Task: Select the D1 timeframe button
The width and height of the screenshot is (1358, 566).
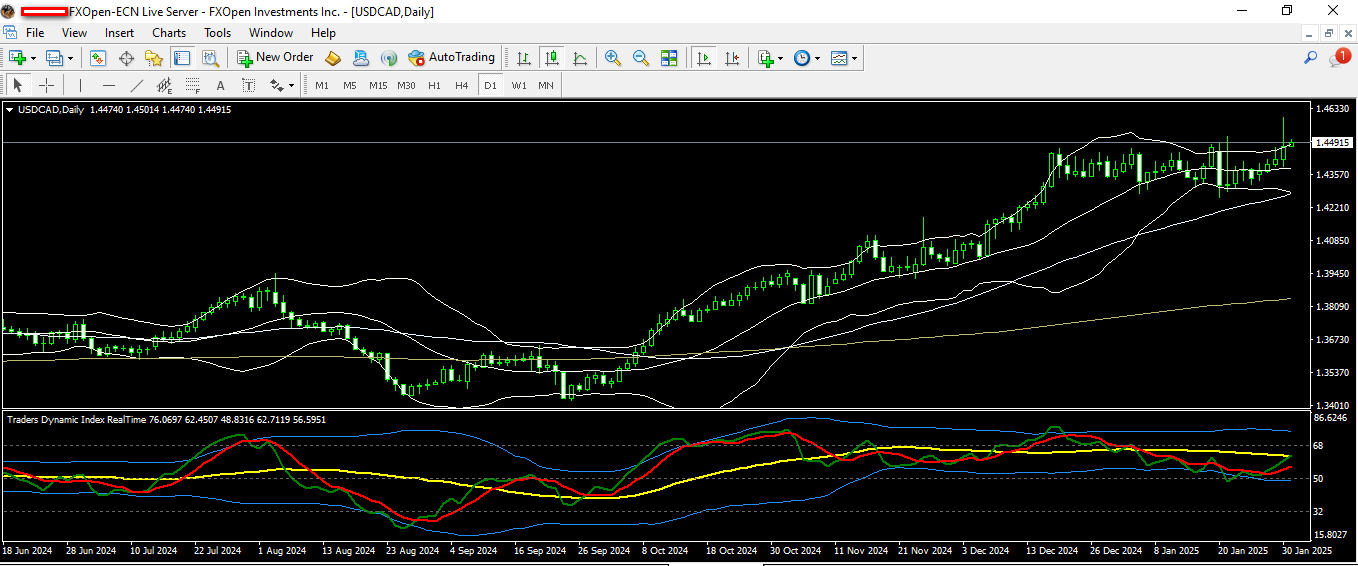Action: click(490, 85)
